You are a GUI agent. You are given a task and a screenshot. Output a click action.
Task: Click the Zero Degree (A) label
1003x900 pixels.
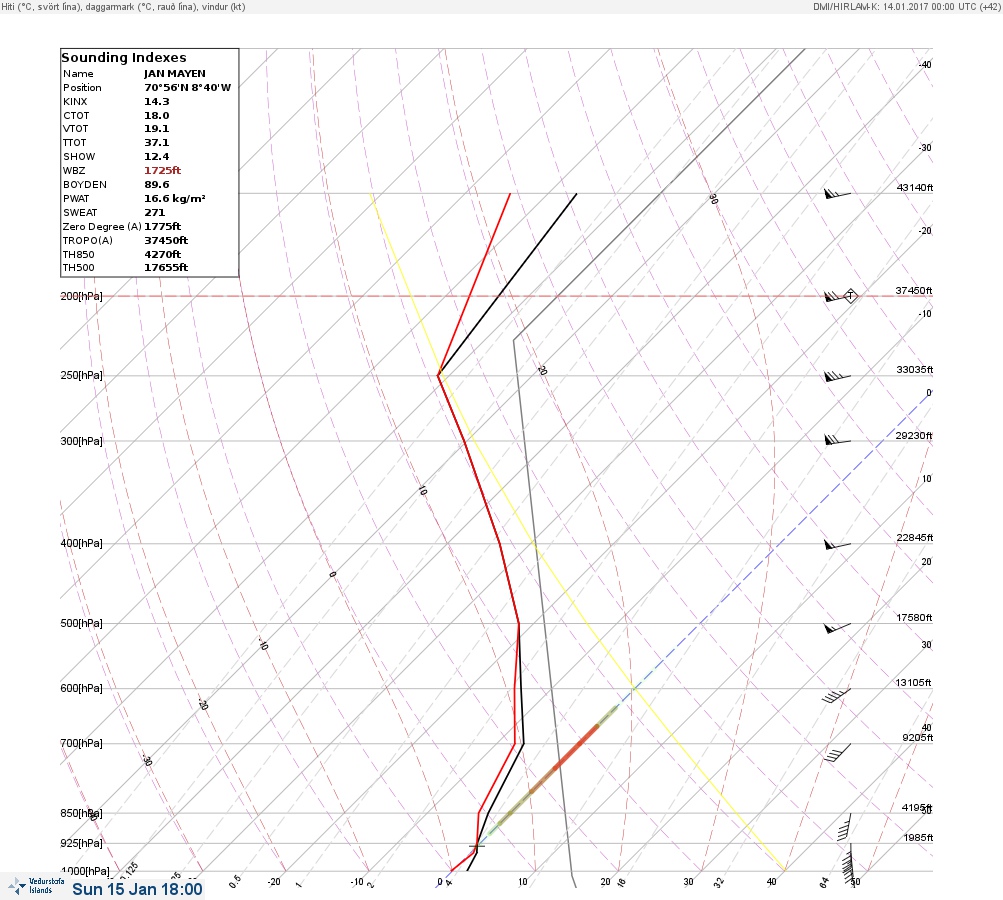pyautogui.click(x=102, y=226)
